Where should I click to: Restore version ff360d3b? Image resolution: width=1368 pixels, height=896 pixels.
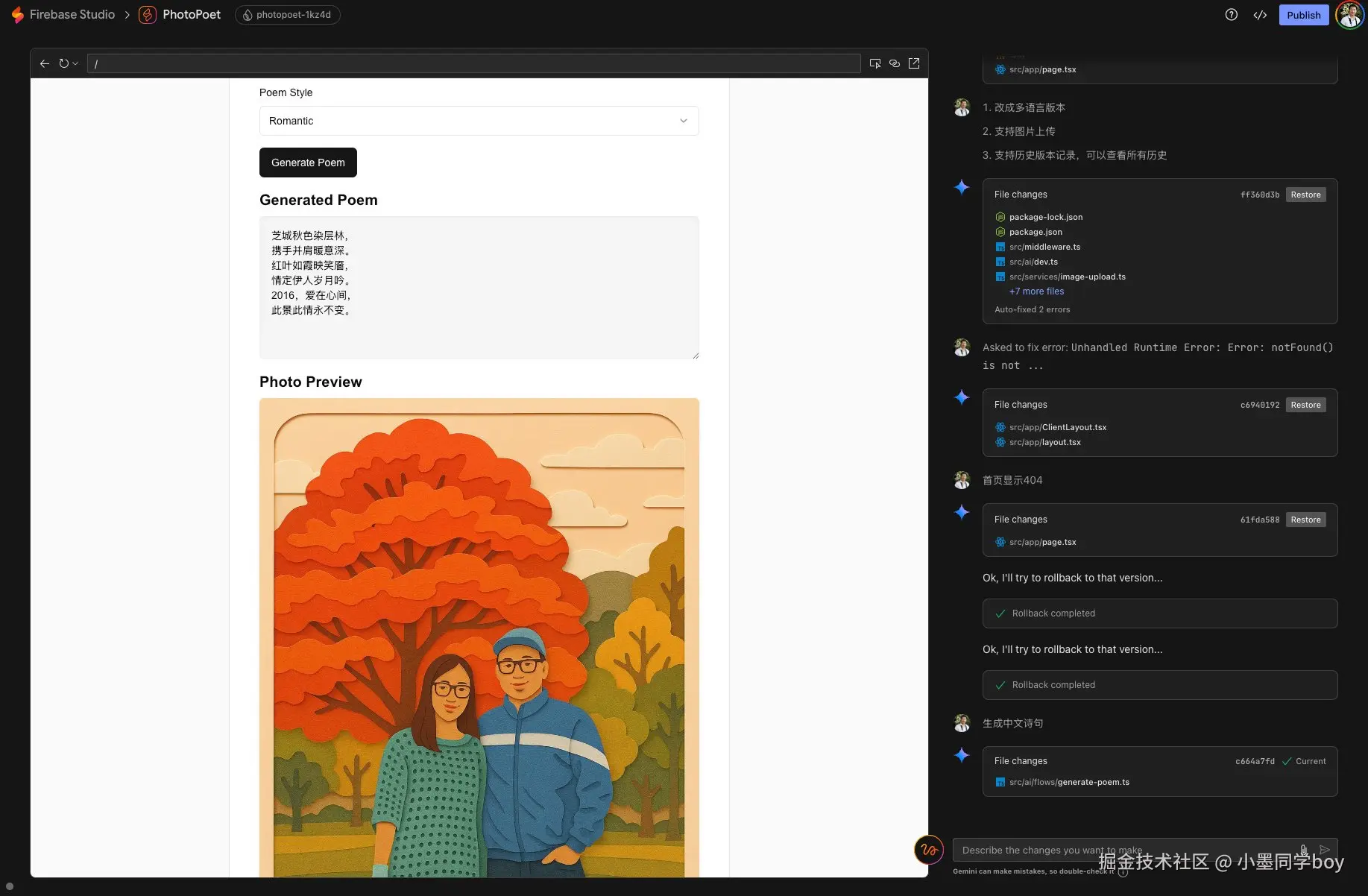pos(1305,195)
